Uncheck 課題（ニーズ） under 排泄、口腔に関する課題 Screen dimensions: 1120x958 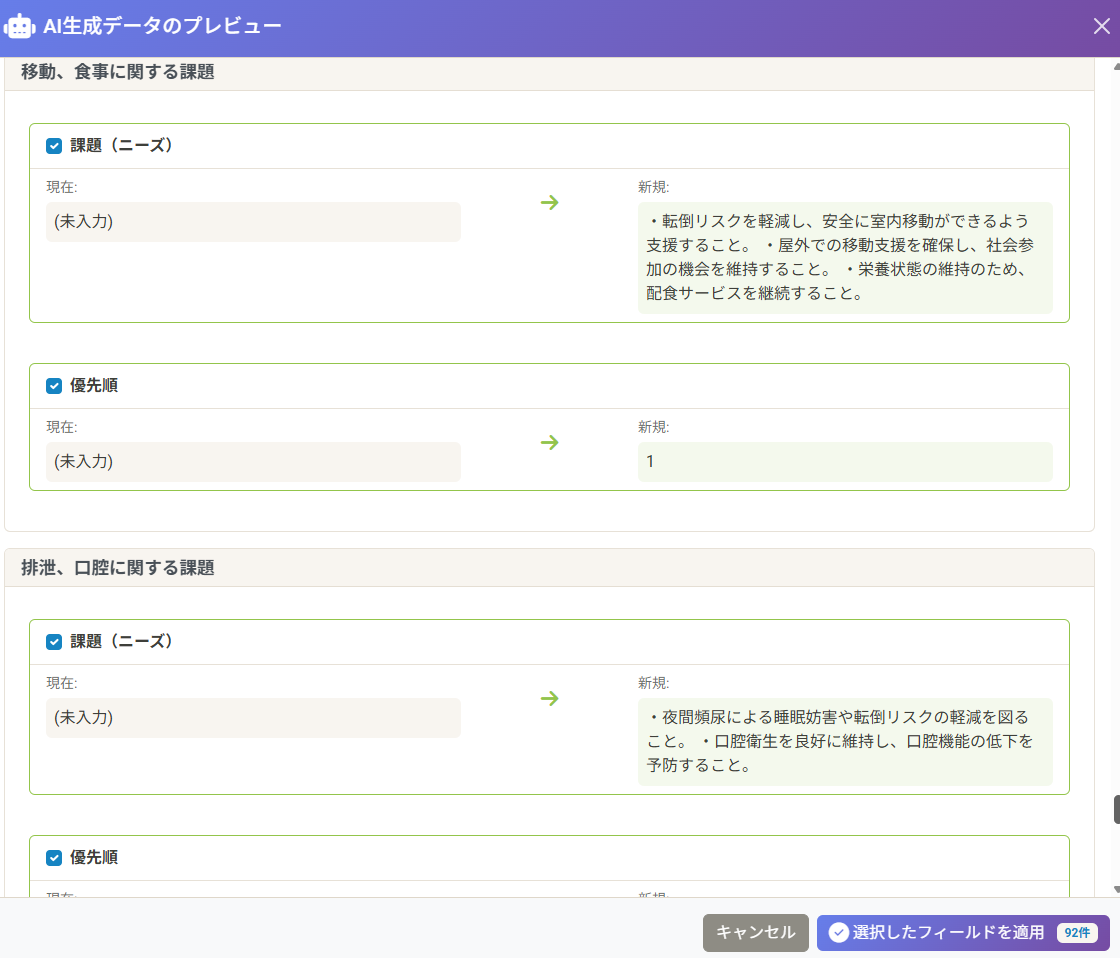[54, 642]
